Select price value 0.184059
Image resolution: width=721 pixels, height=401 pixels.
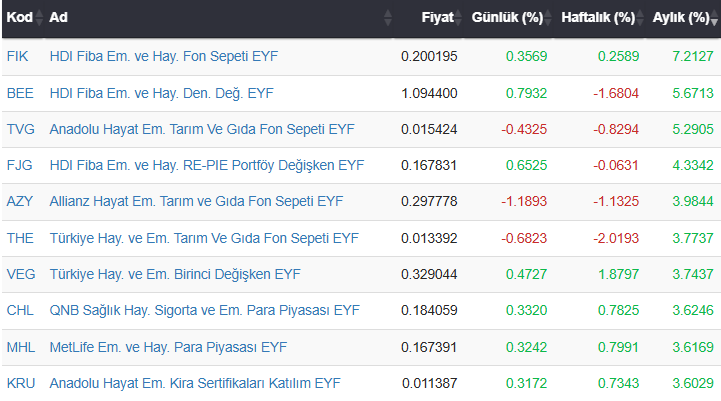(429, 310)
